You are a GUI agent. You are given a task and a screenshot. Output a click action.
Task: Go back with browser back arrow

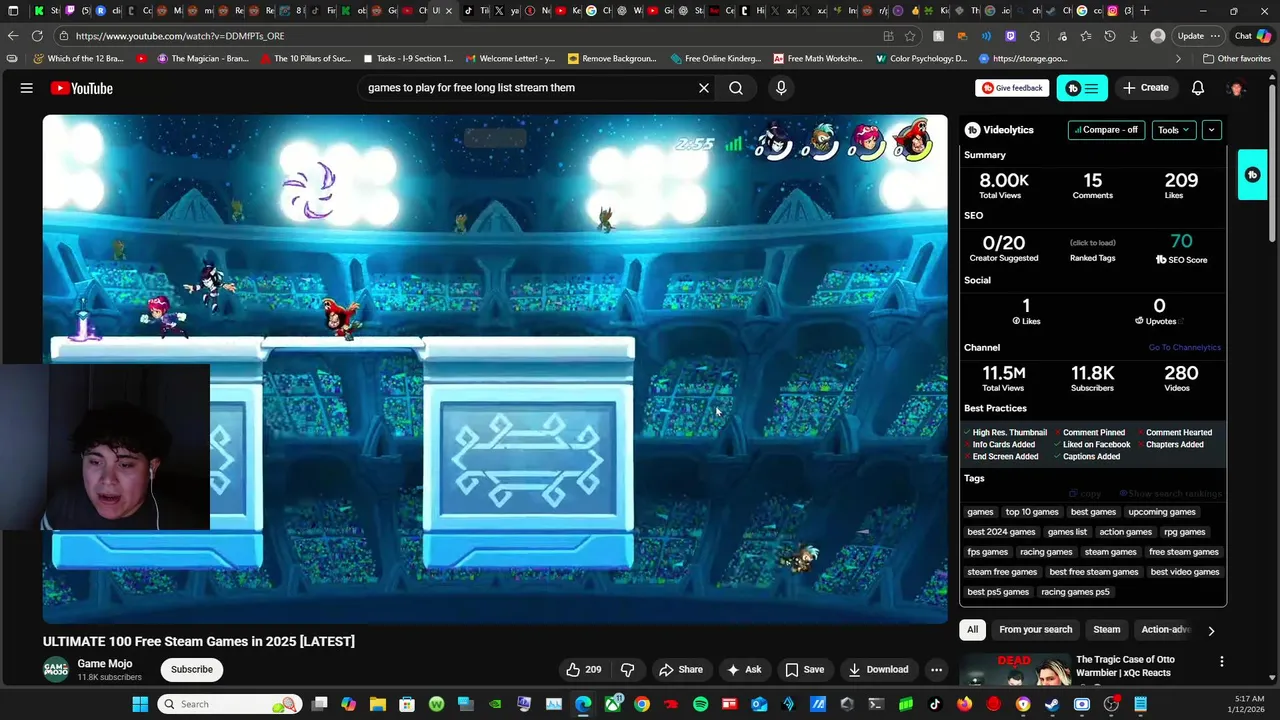click(x=13, y=36)
